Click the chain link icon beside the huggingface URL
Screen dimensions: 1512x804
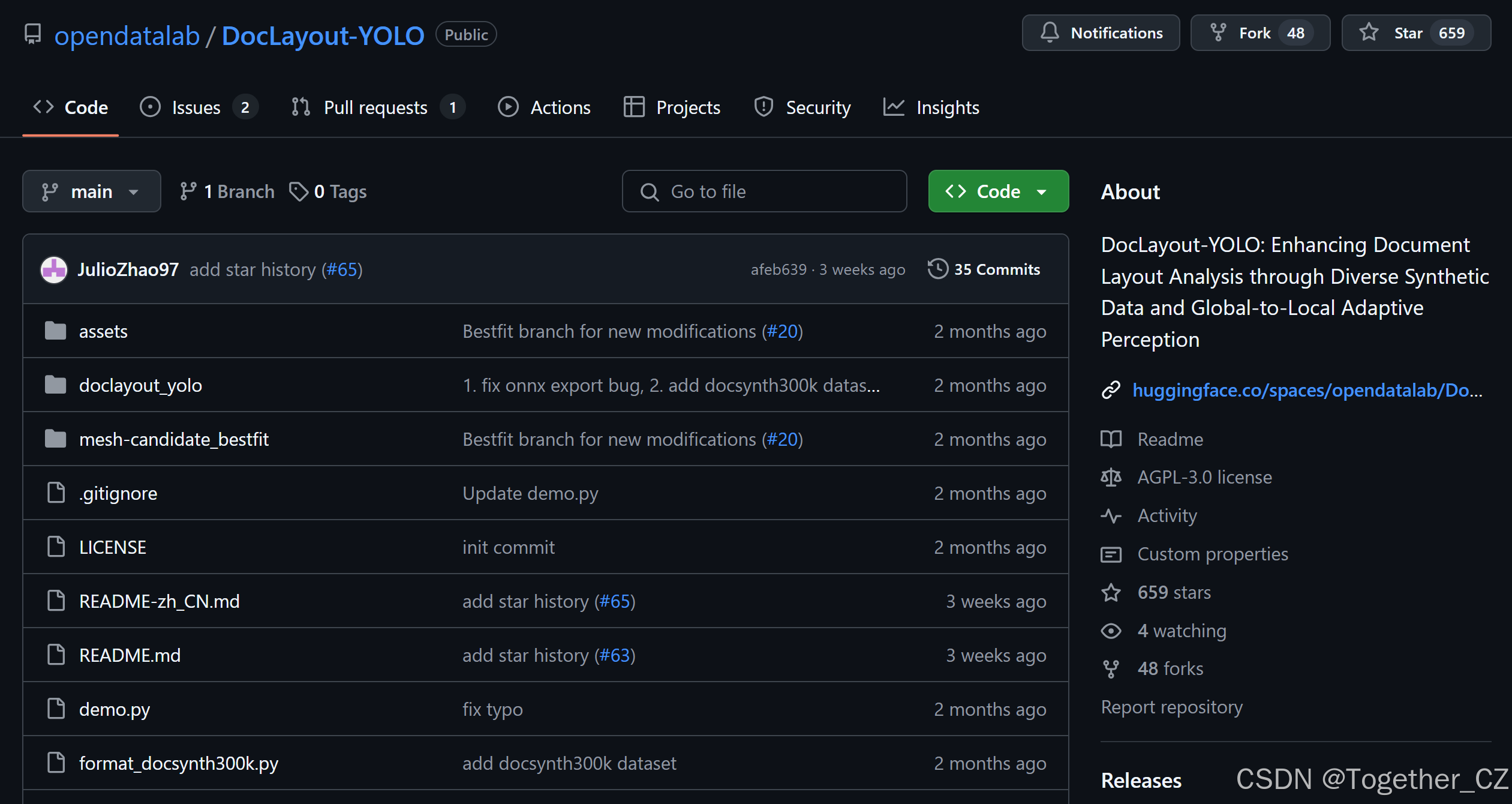(1111, 390)
